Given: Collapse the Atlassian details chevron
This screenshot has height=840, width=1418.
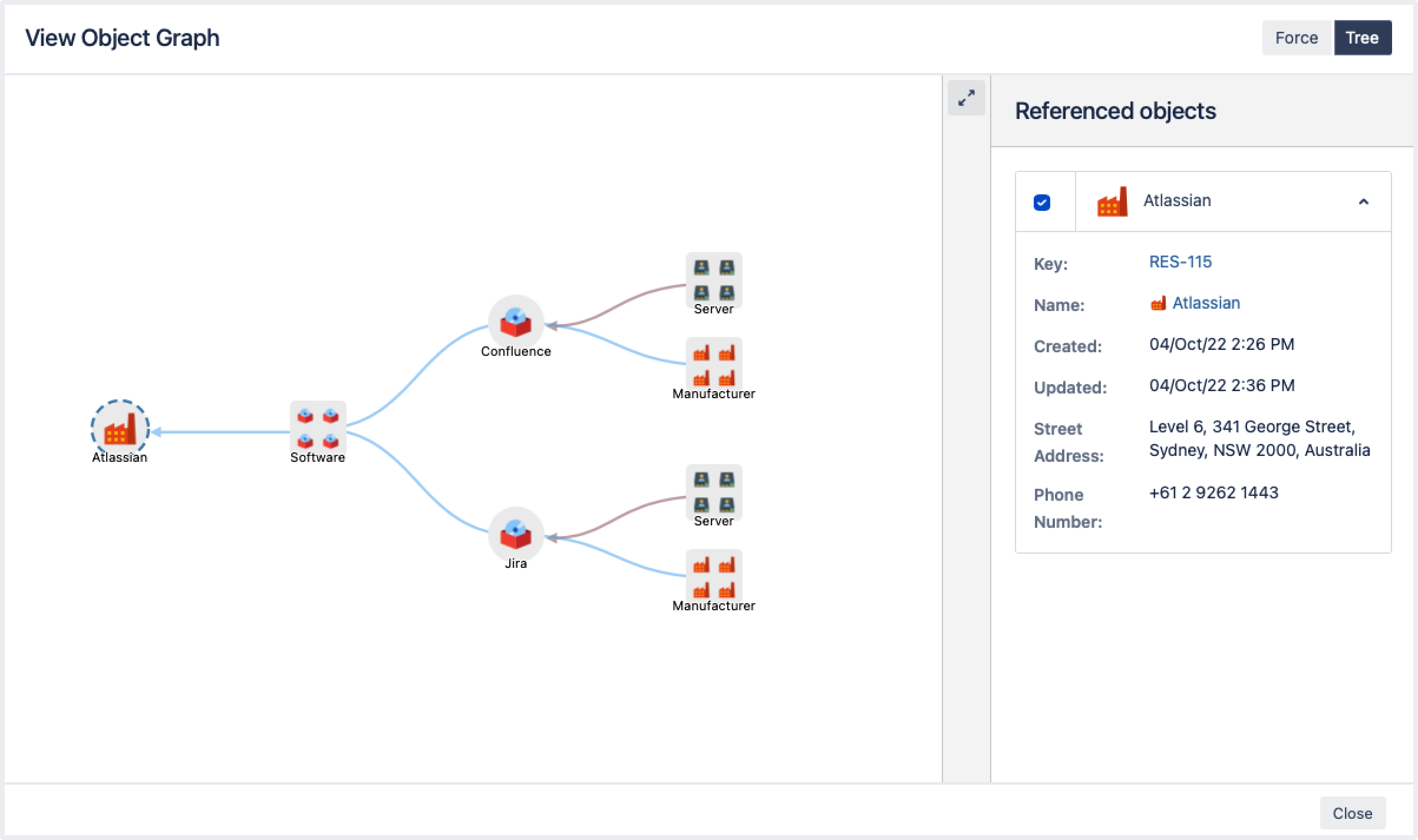Looking at the screenshot, I should pyautogui.click(x=1363, y=202).
